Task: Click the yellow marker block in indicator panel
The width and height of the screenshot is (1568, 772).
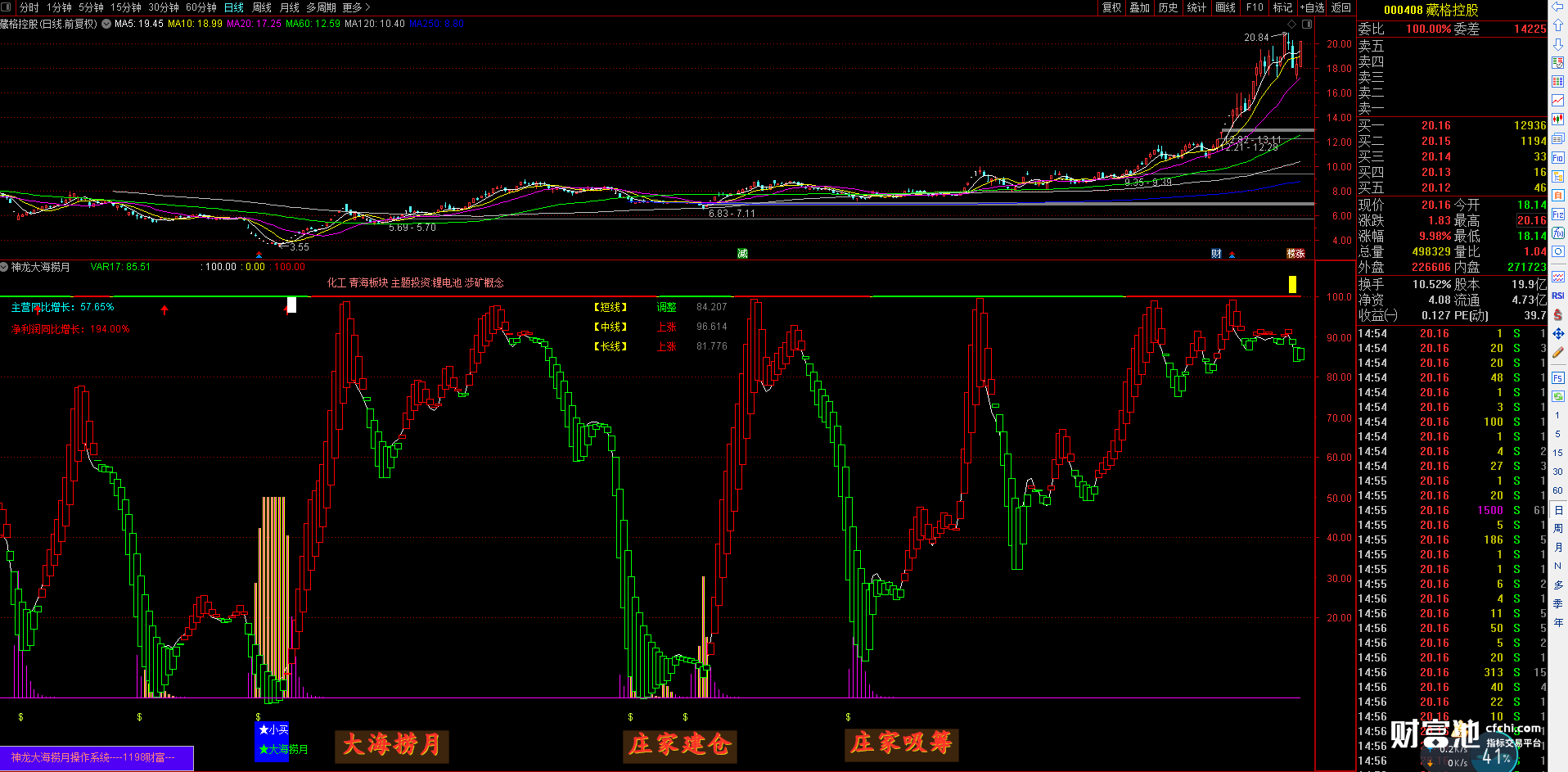Action: (x=1292, y=284)
